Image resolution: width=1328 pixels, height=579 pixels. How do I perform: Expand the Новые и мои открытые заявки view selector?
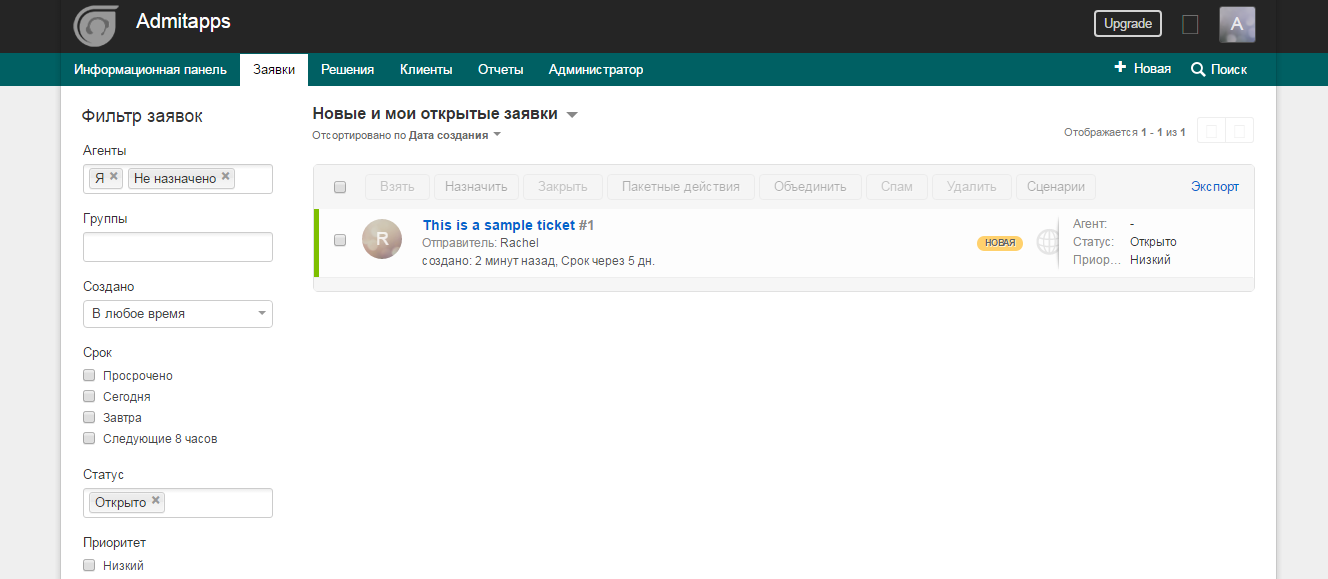pyautogui.click(x=572, y=115)
